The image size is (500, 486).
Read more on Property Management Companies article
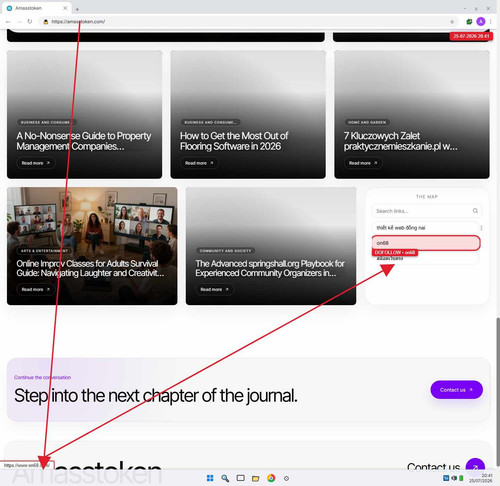[35, 163]
